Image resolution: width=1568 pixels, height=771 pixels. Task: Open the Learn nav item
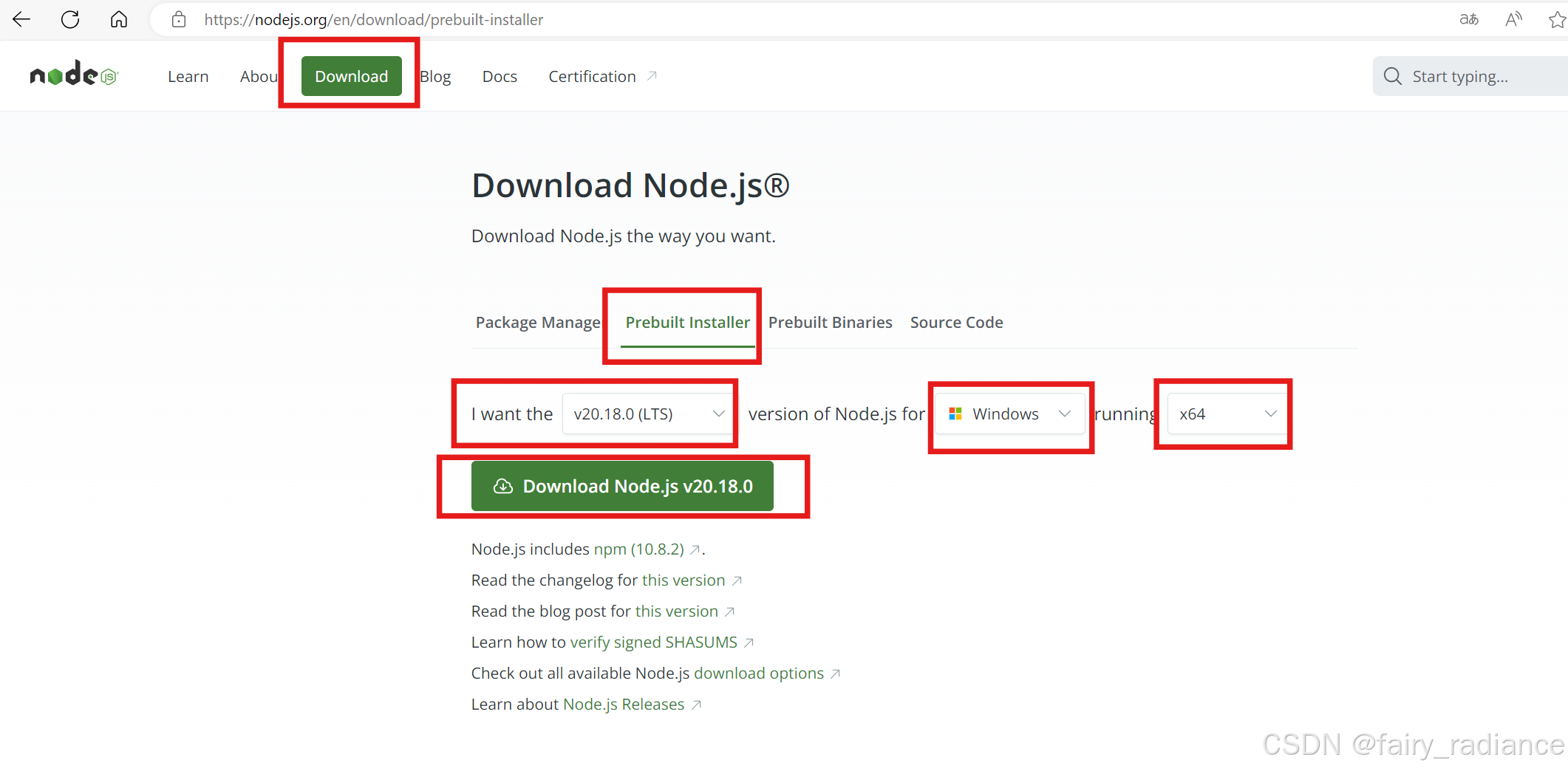188,76
